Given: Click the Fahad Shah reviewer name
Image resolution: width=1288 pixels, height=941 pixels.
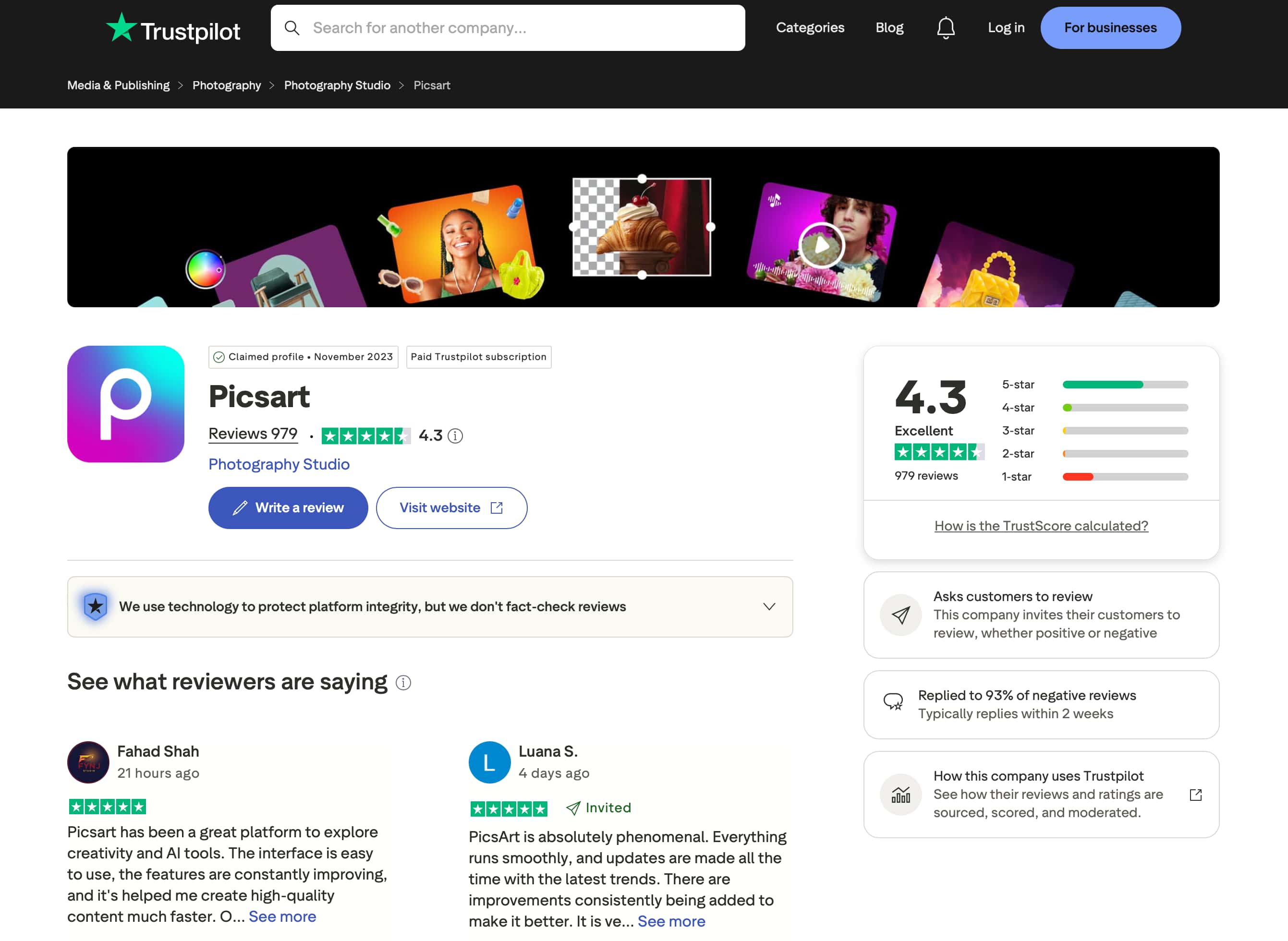Looking at the screenshot, I should click(158, 752).
